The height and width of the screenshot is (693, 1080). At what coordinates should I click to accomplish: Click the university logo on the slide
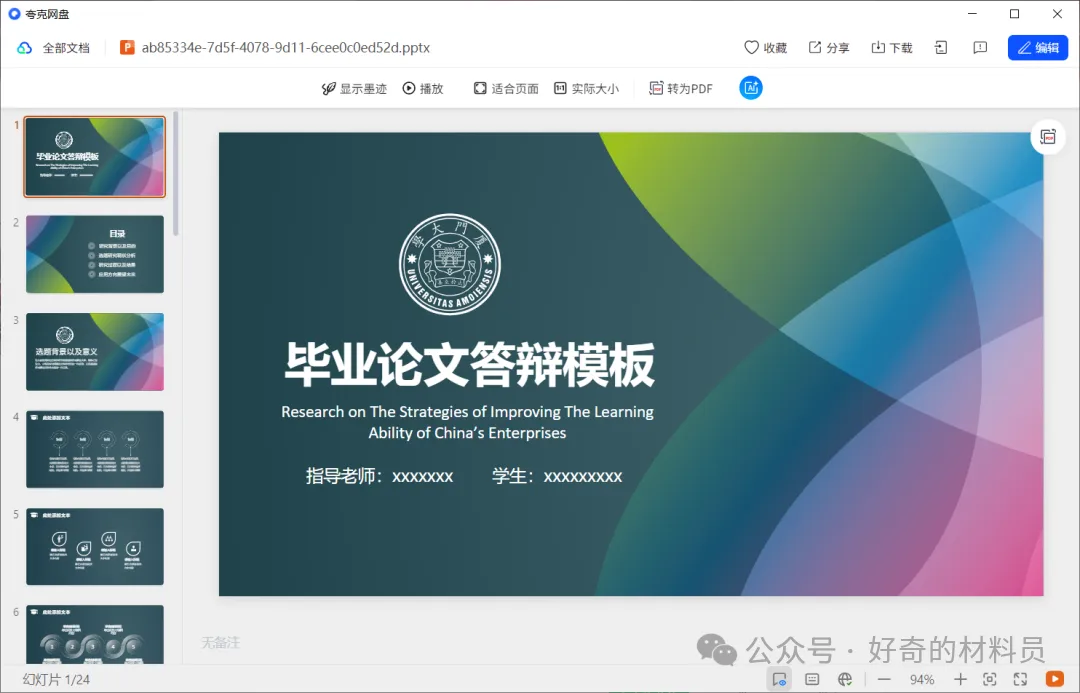click(x=450, y=264)
